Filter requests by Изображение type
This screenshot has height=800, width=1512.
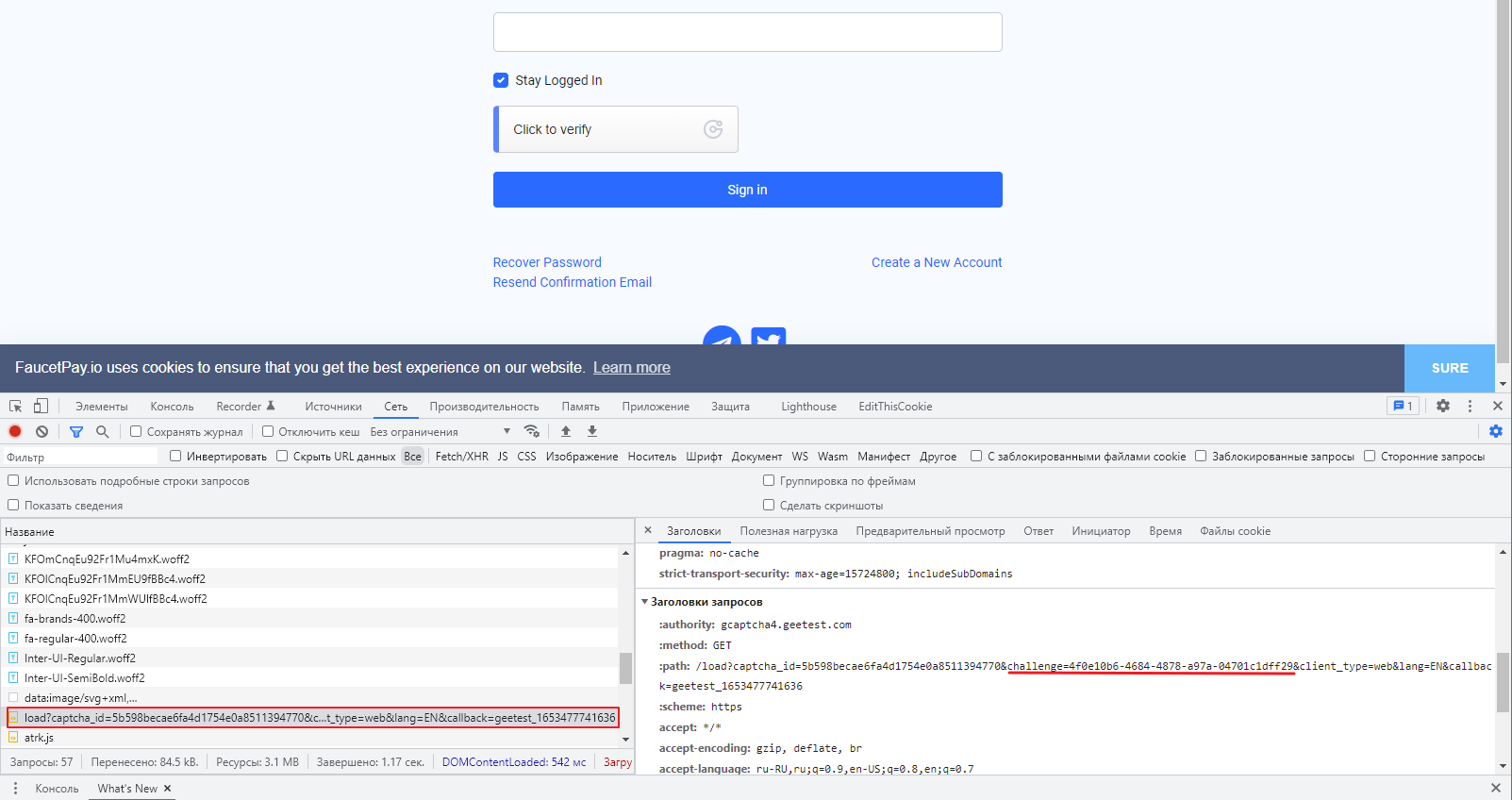(582, 457)
